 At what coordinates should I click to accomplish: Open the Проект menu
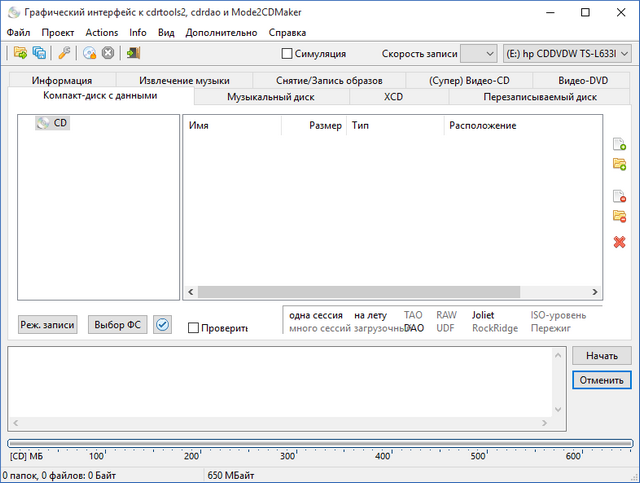coord(58,32)
